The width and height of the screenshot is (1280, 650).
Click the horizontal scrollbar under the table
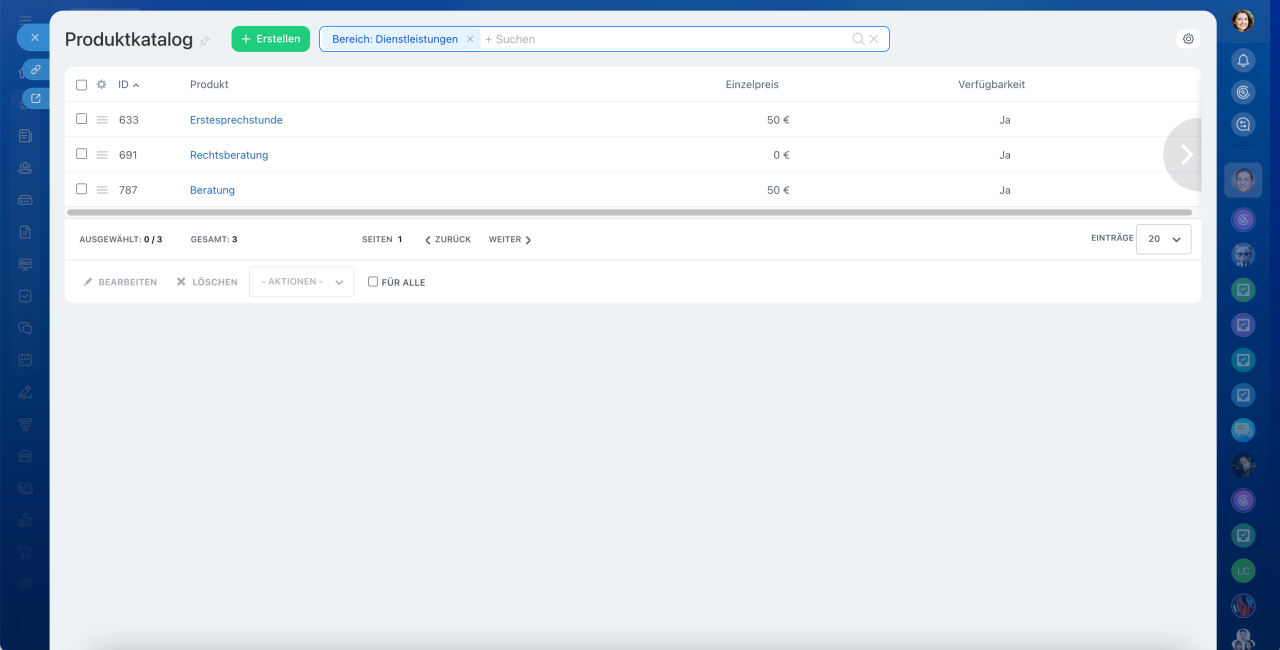pos(629,212)
